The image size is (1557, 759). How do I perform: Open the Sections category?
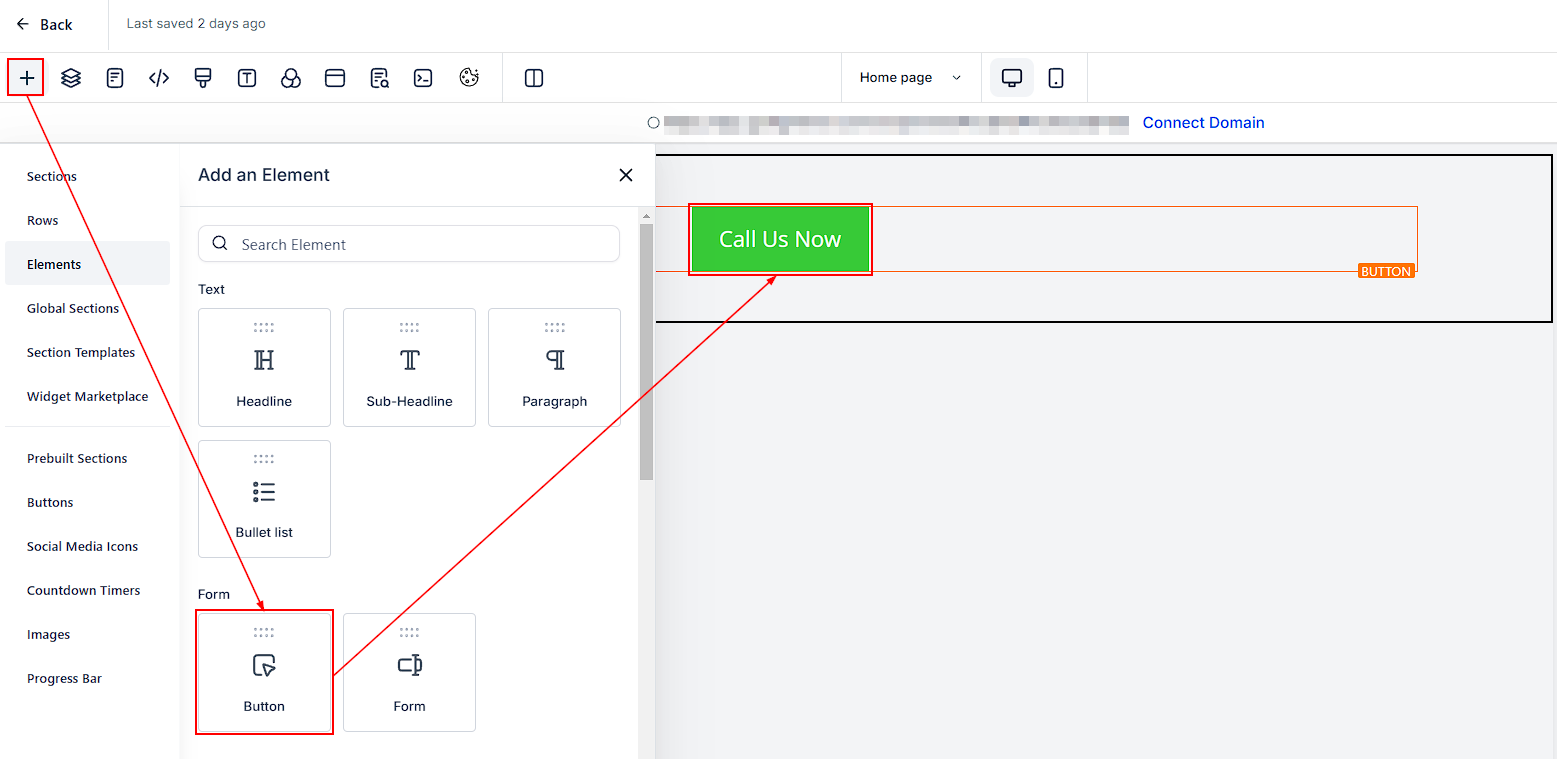(x=52, y=176)
